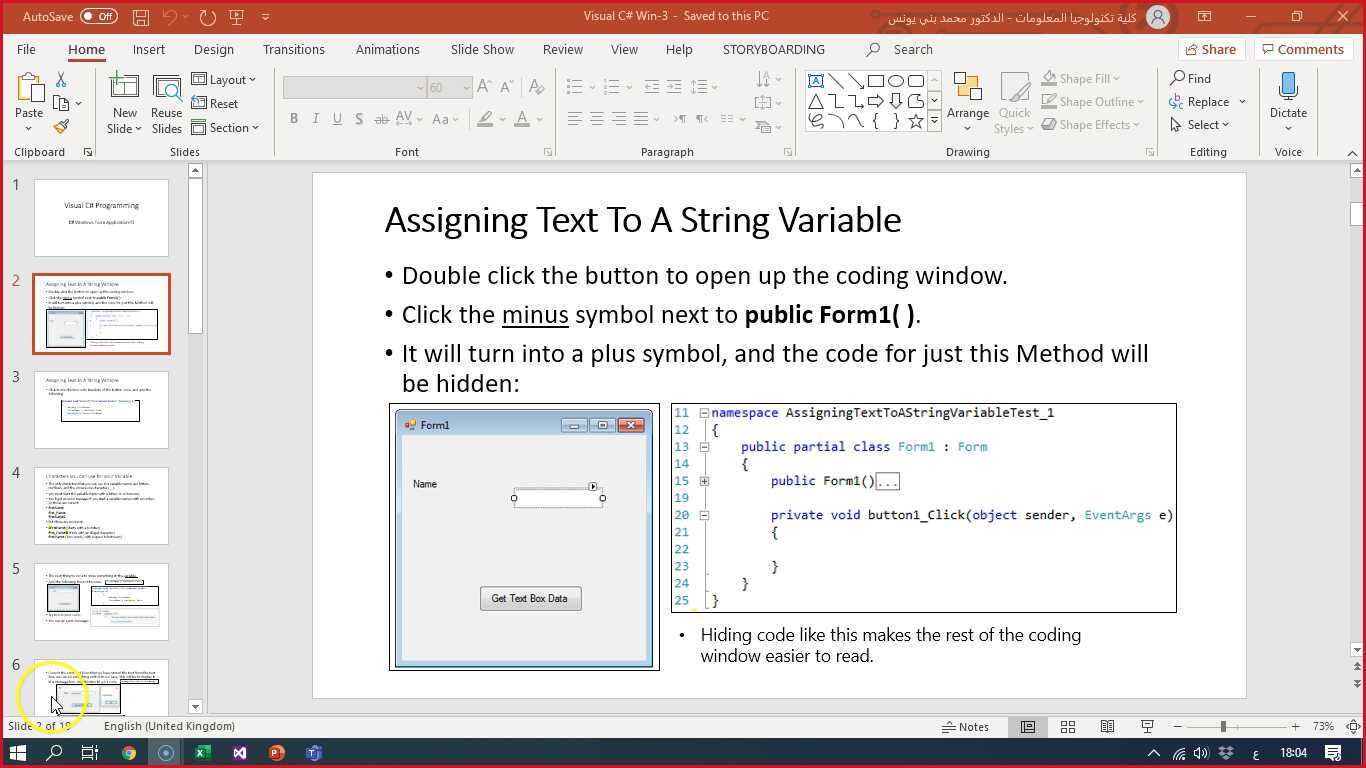1366x768 pixels.
Task: Toggle Italic formatting
Action: [316, 119]
